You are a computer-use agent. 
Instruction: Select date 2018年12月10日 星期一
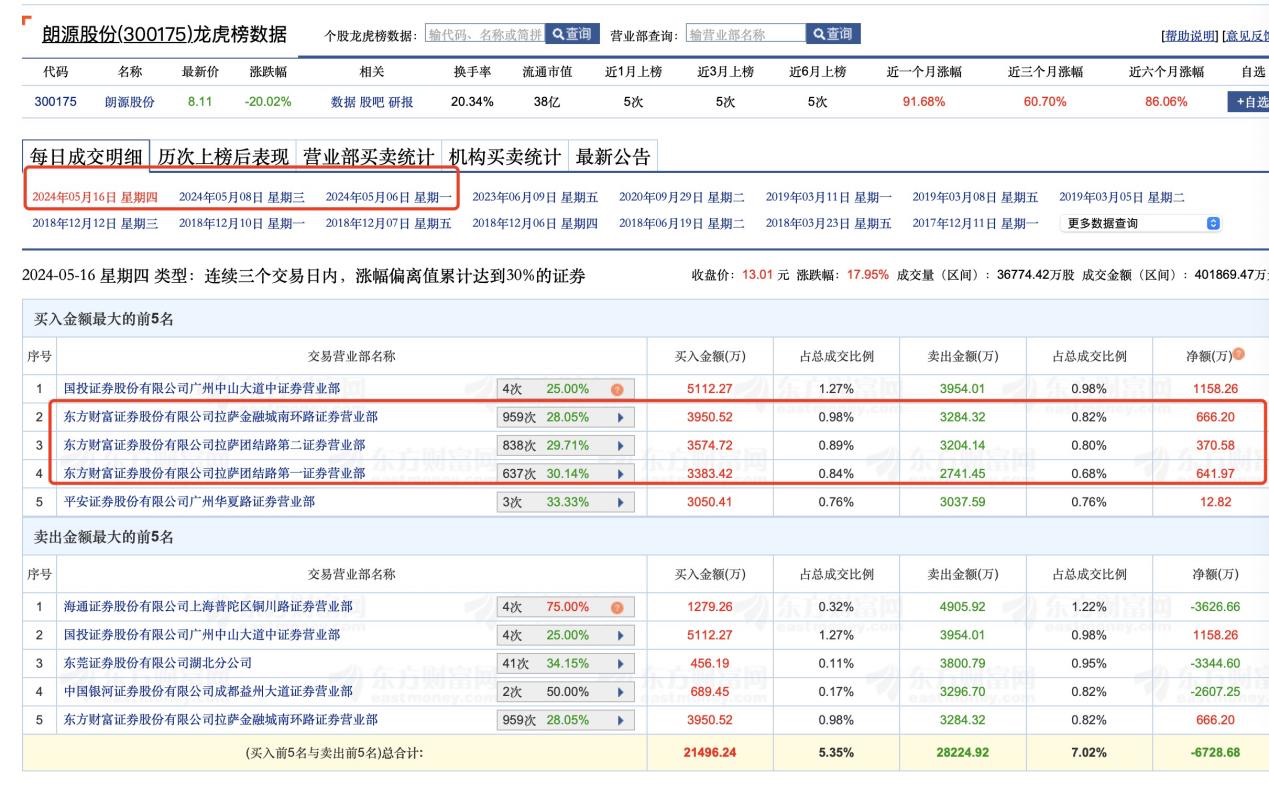click(x=242, y=223)
